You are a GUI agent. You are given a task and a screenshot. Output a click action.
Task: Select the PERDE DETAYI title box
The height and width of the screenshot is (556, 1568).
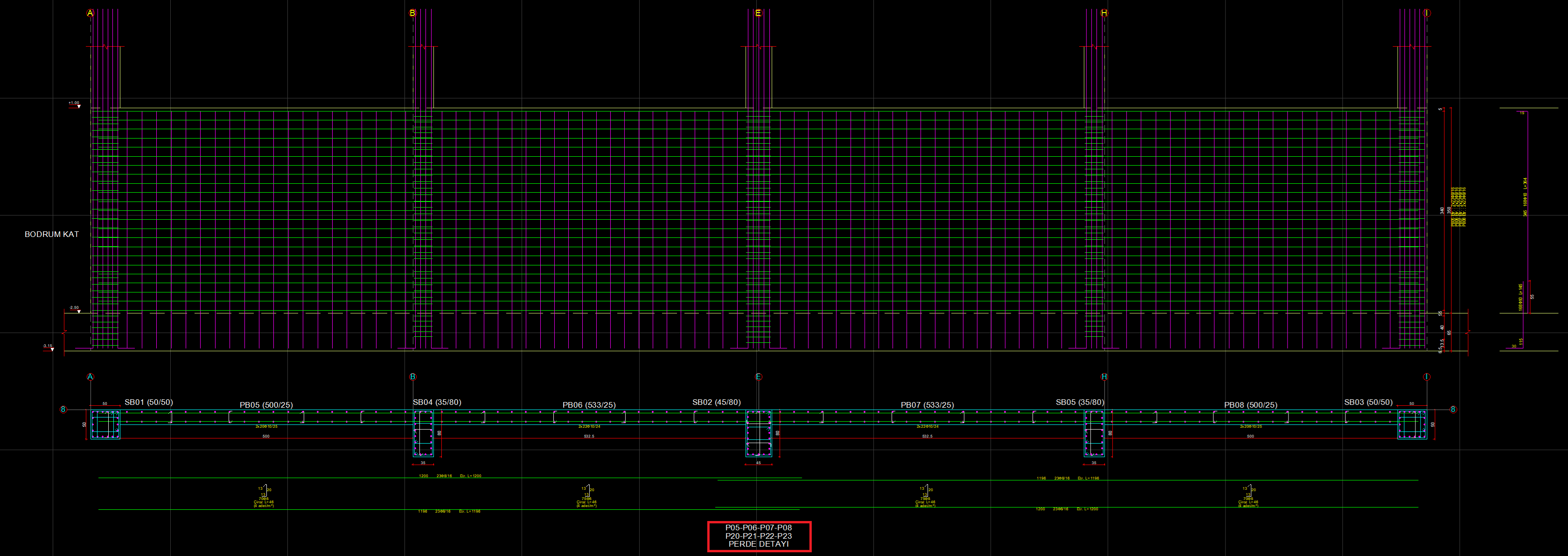coord(759,536)
